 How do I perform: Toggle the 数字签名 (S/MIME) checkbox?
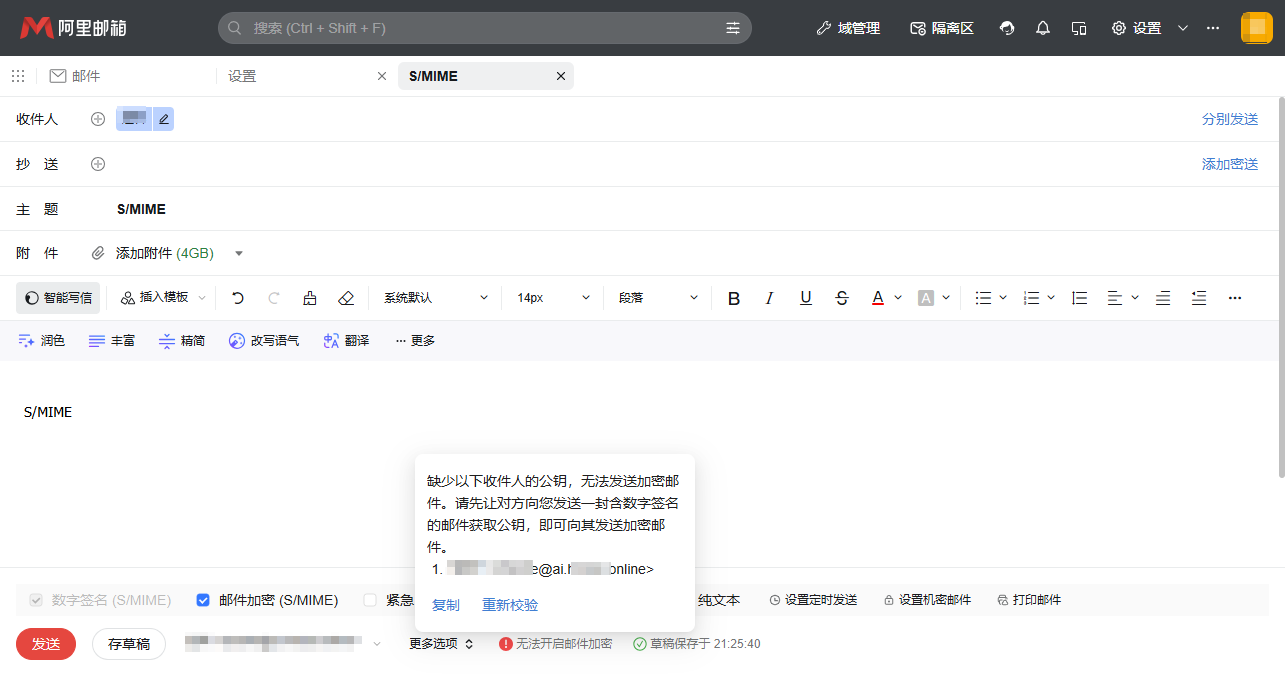pos(37,600)
